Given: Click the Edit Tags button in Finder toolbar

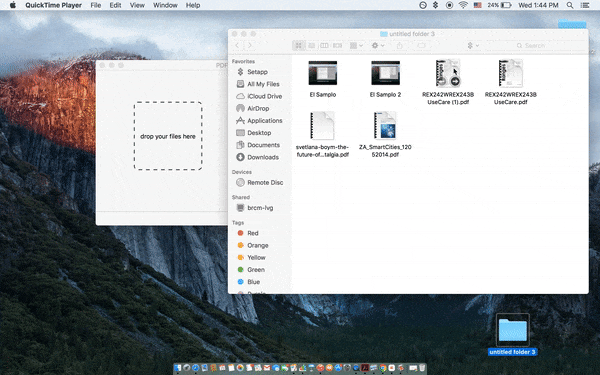Looking at the screenshot, I should 421,46.
